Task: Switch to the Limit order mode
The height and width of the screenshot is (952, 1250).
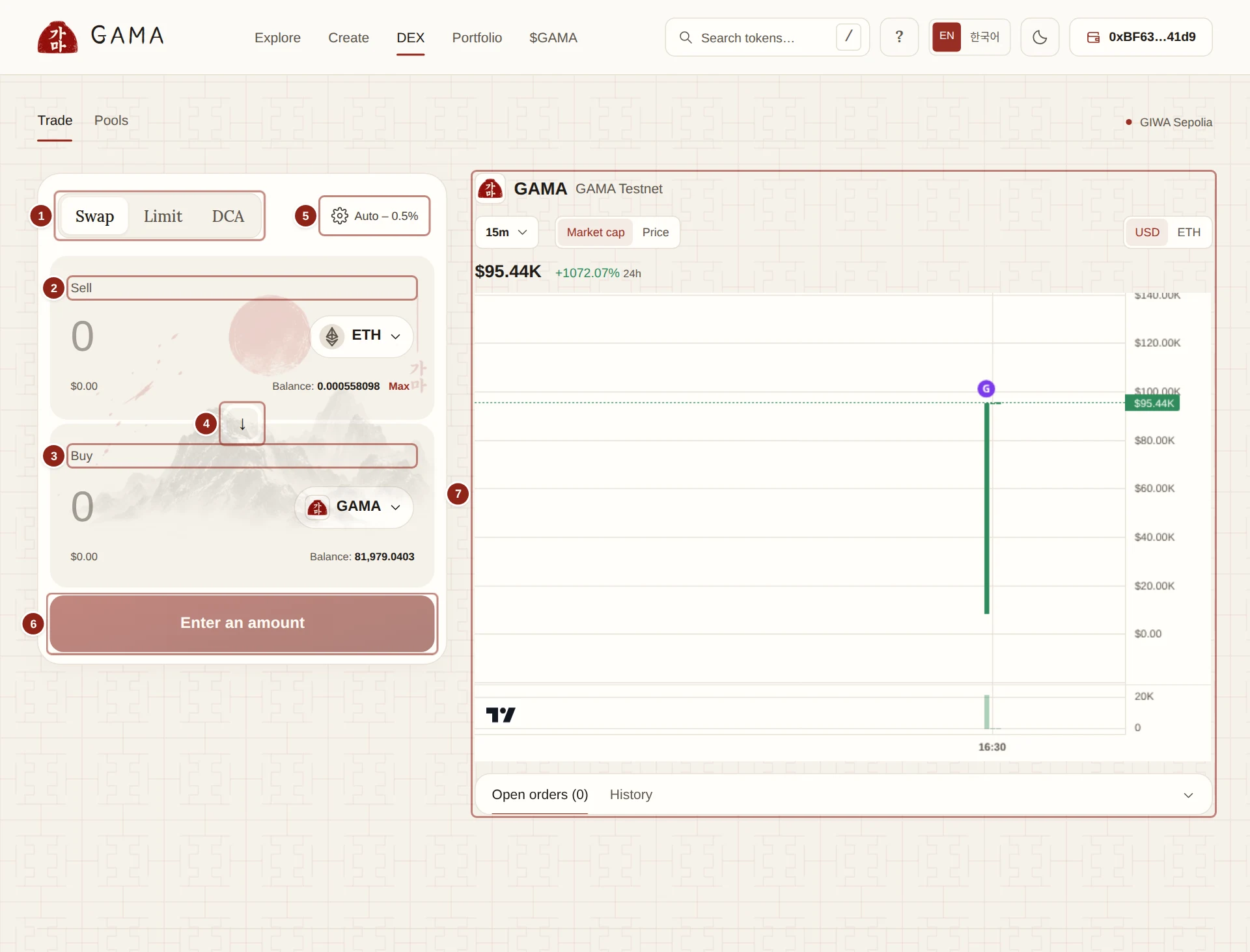Action: point(163,216)
